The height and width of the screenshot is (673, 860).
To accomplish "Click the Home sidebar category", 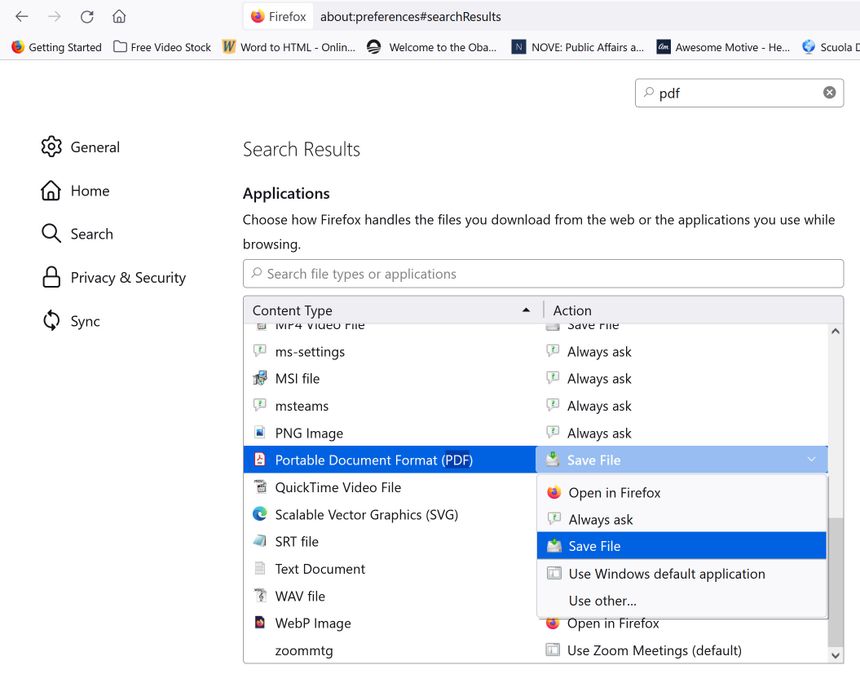I will tap(89, 191).
